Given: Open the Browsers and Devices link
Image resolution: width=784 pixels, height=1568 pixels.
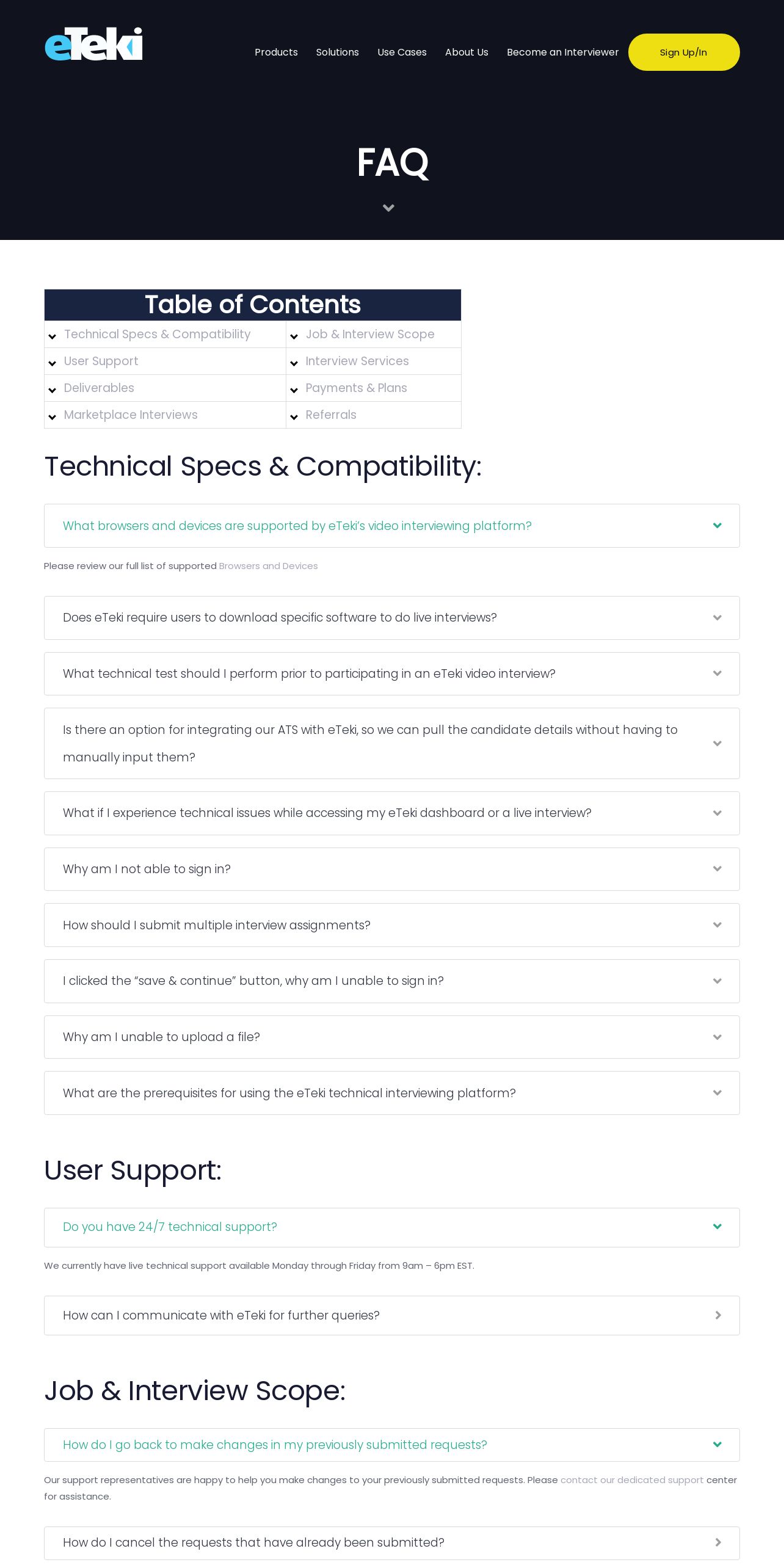Looking at the screenshot, I should click(268, 566).
